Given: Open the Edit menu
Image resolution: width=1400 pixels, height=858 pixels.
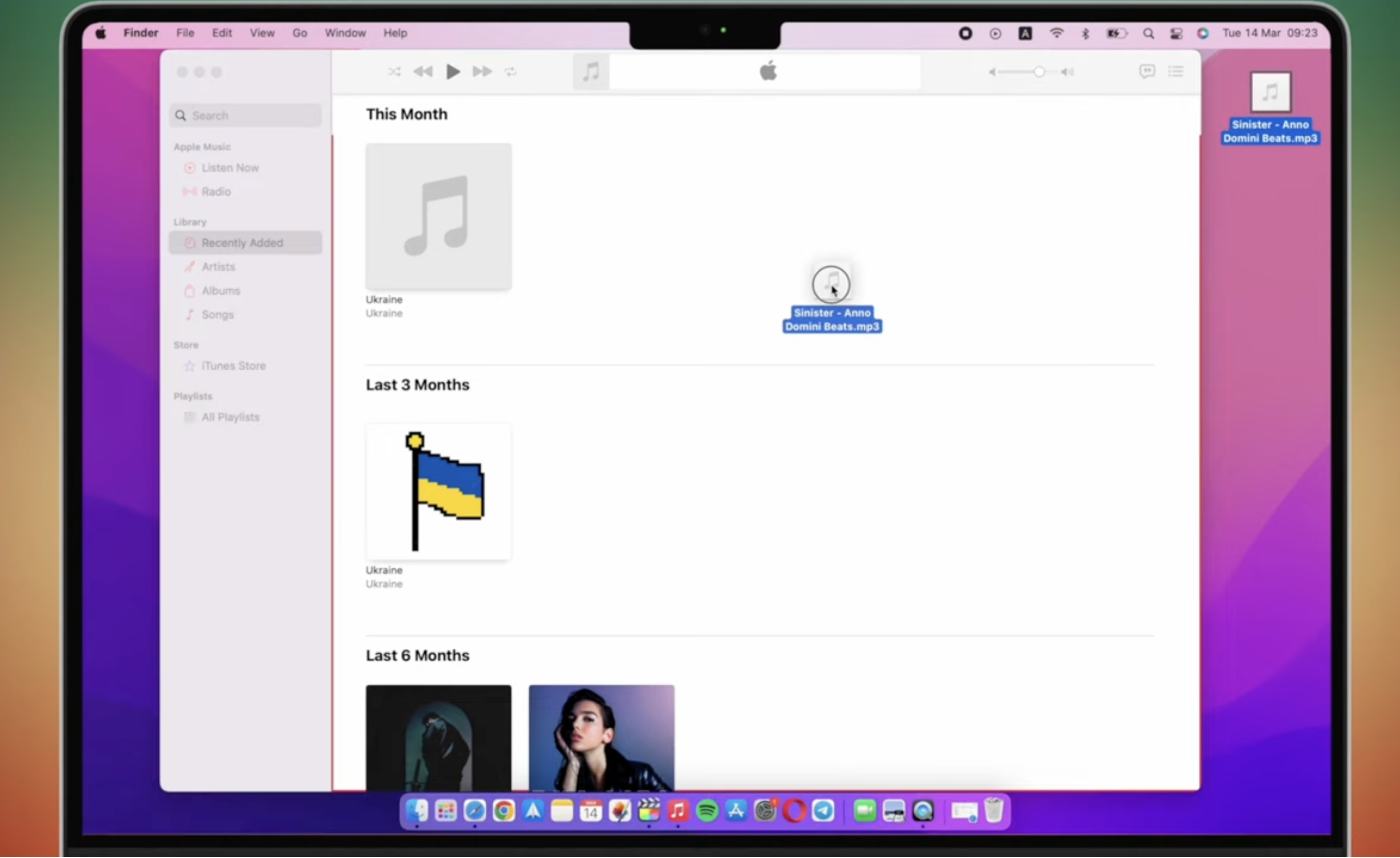Looking at the screenshot, I should point(222,33).
